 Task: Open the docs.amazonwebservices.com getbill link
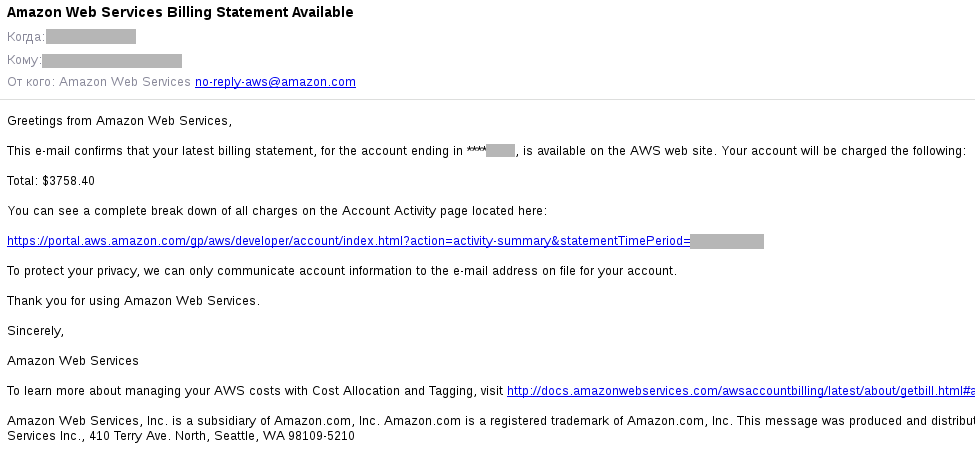click(741, 391)
